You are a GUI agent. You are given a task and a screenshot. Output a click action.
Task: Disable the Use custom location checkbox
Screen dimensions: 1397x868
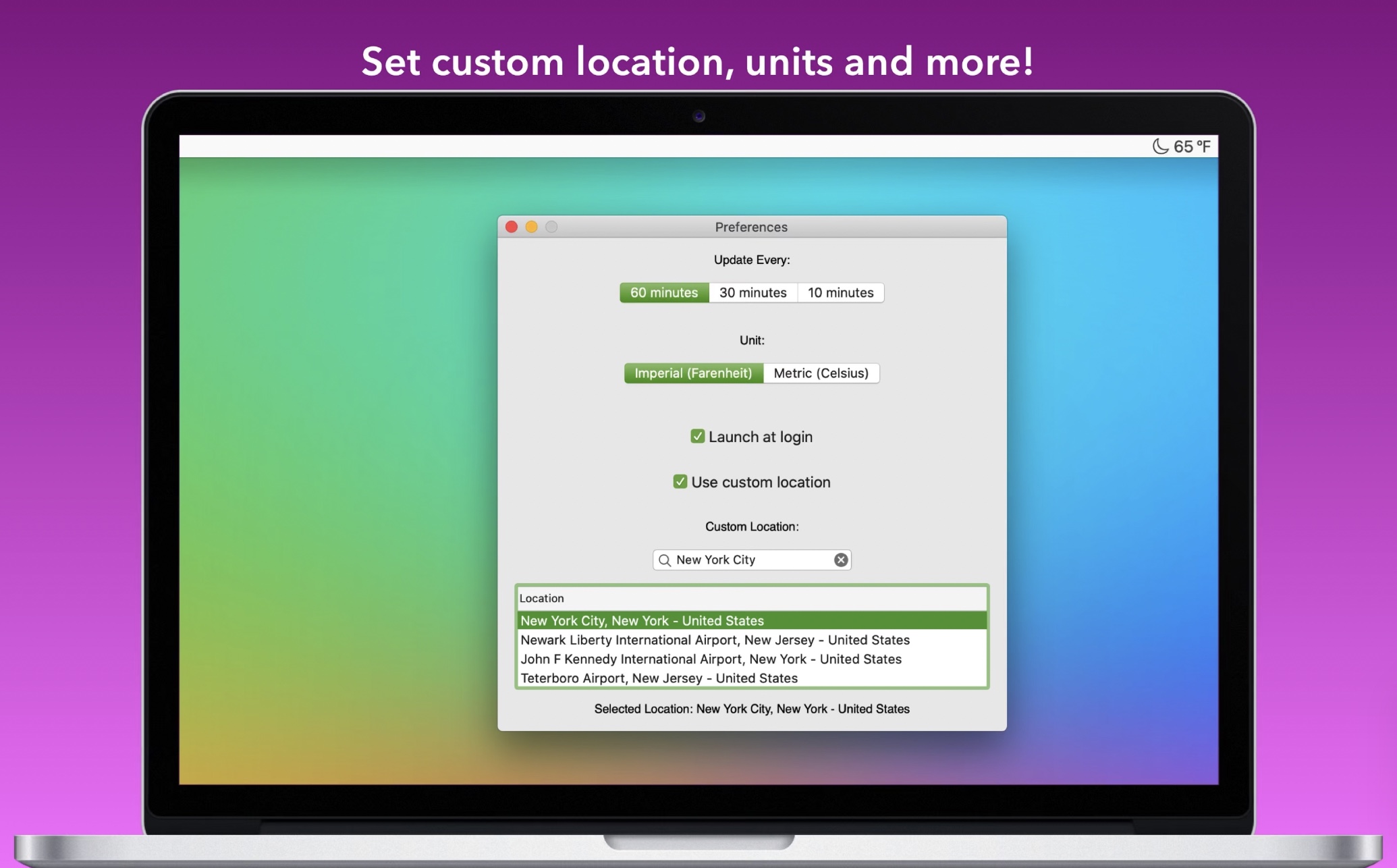(x=680, y=482)
